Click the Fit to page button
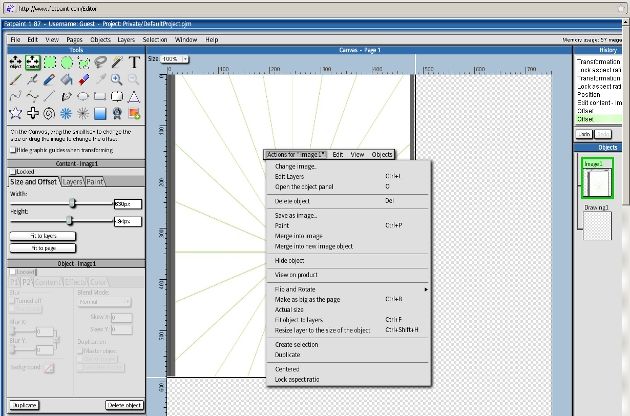 pos(43,248)
